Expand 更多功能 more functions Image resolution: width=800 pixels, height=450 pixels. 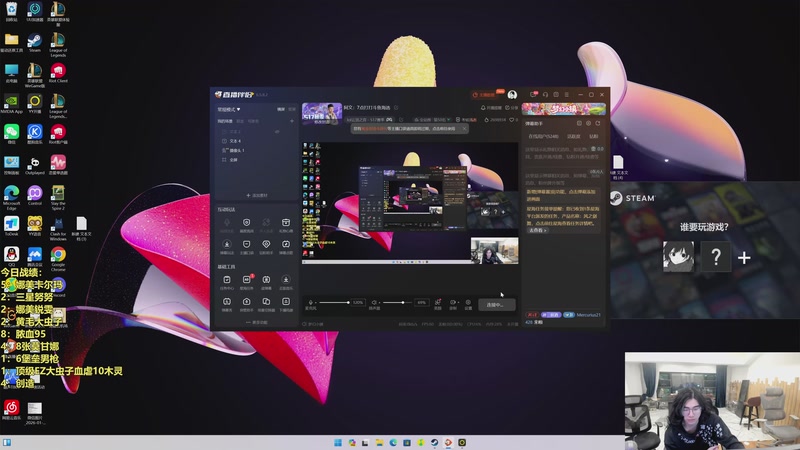pos(257,322)
